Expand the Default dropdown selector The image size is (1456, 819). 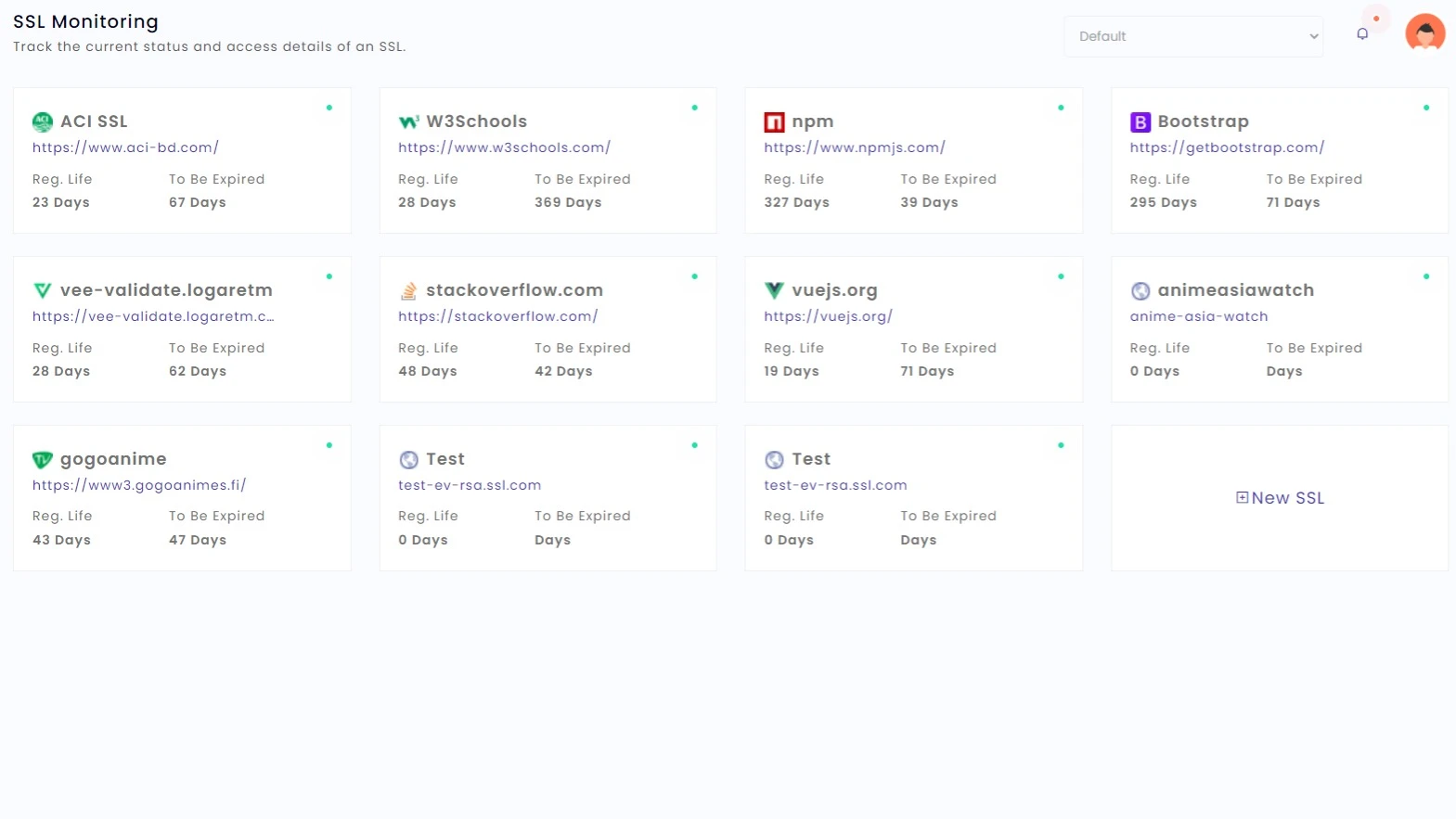pyautogui.click(x=1193, y=36)
